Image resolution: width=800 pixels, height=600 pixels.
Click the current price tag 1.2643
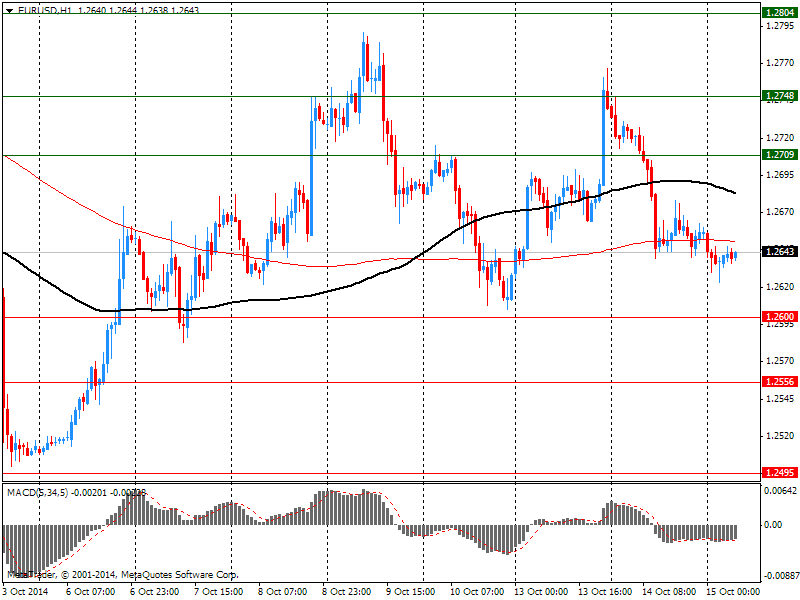click(x=779, y=252)
